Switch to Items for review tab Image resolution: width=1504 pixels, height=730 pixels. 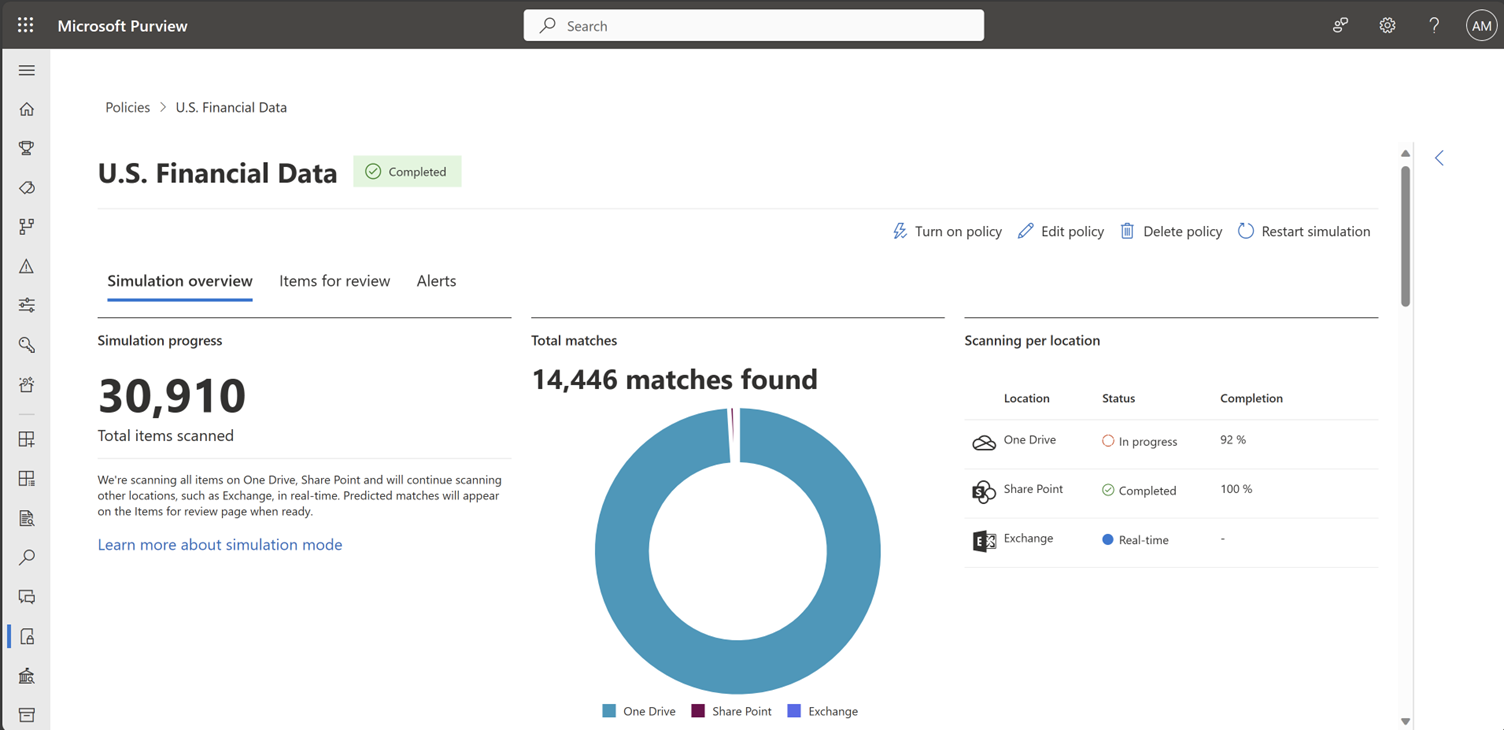(335, 281)
